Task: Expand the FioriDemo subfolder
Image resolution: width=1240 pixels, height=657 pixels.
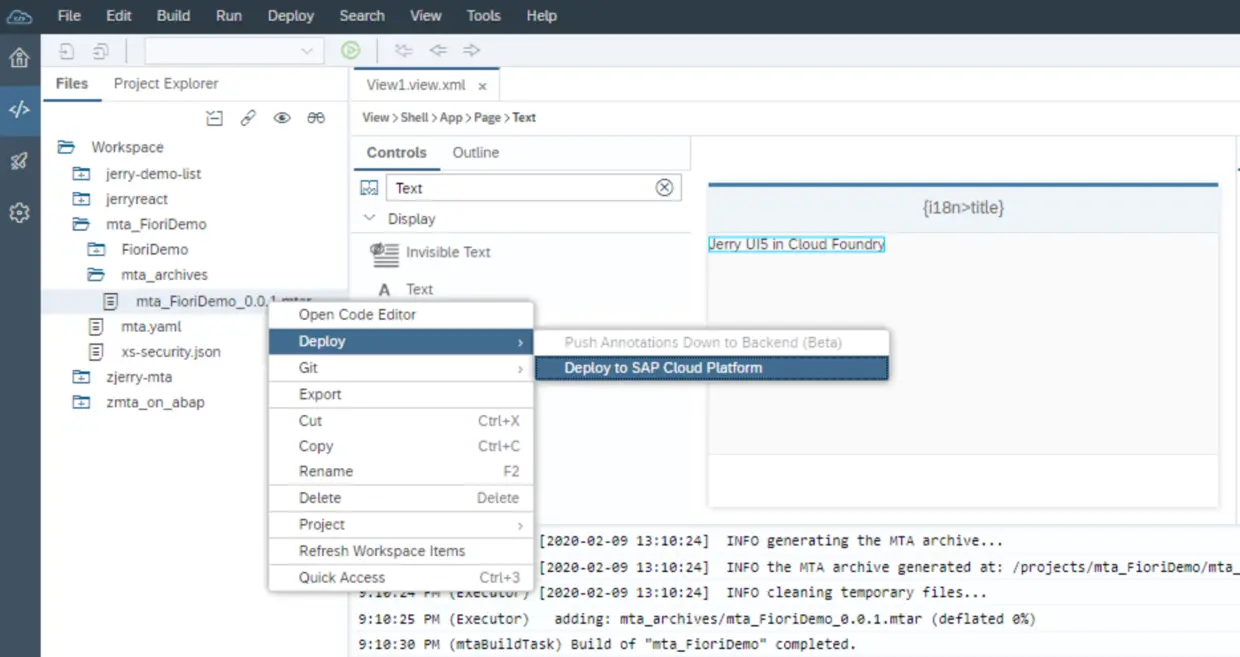Action: coord(96,250)
